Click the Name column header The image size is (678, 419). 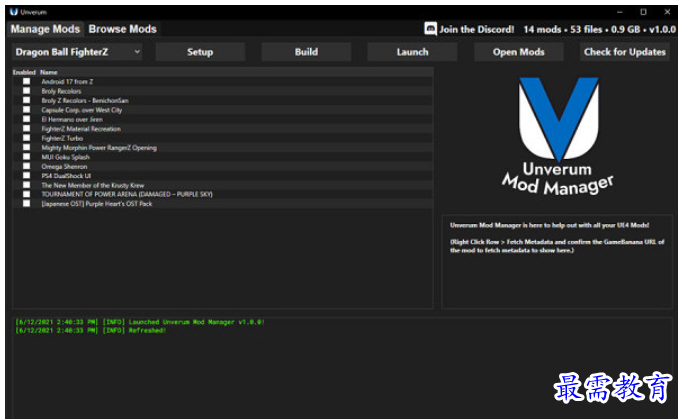click(x=48, y=72)
